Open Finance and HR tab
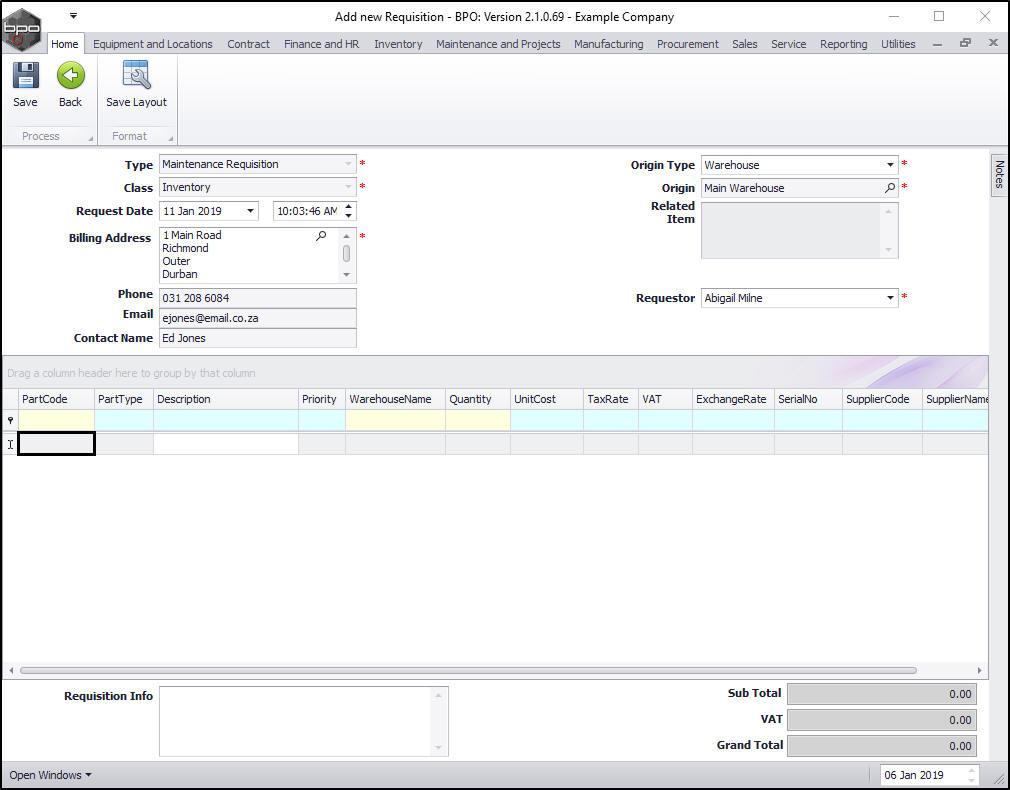This screenshot has height=790, width=1010. 321,44
